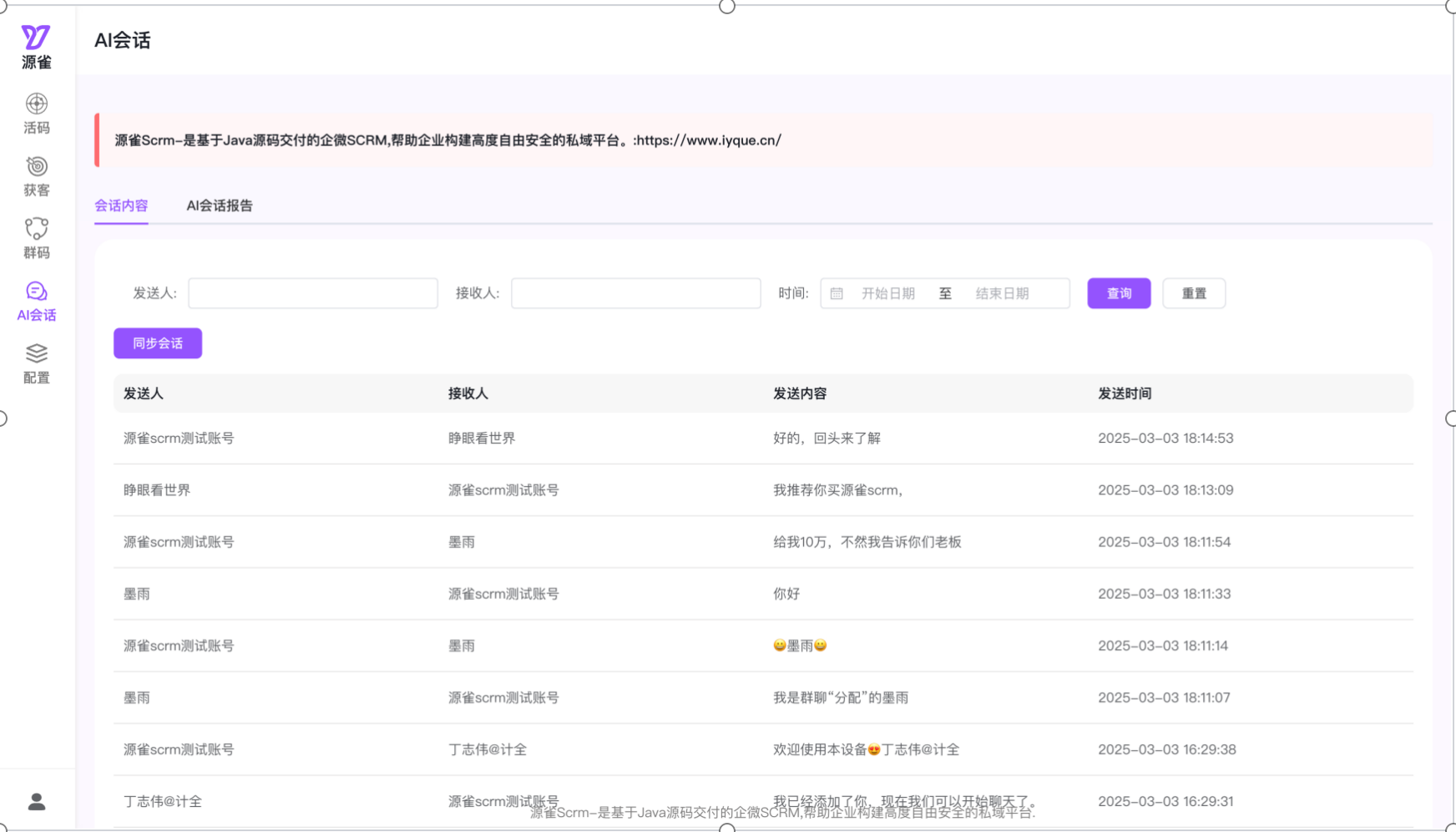This screenshot has height=832, width=1456.
Task: Switch to the AI会话报告 tab
Action: pyautogui.click(x=220, y=205)
